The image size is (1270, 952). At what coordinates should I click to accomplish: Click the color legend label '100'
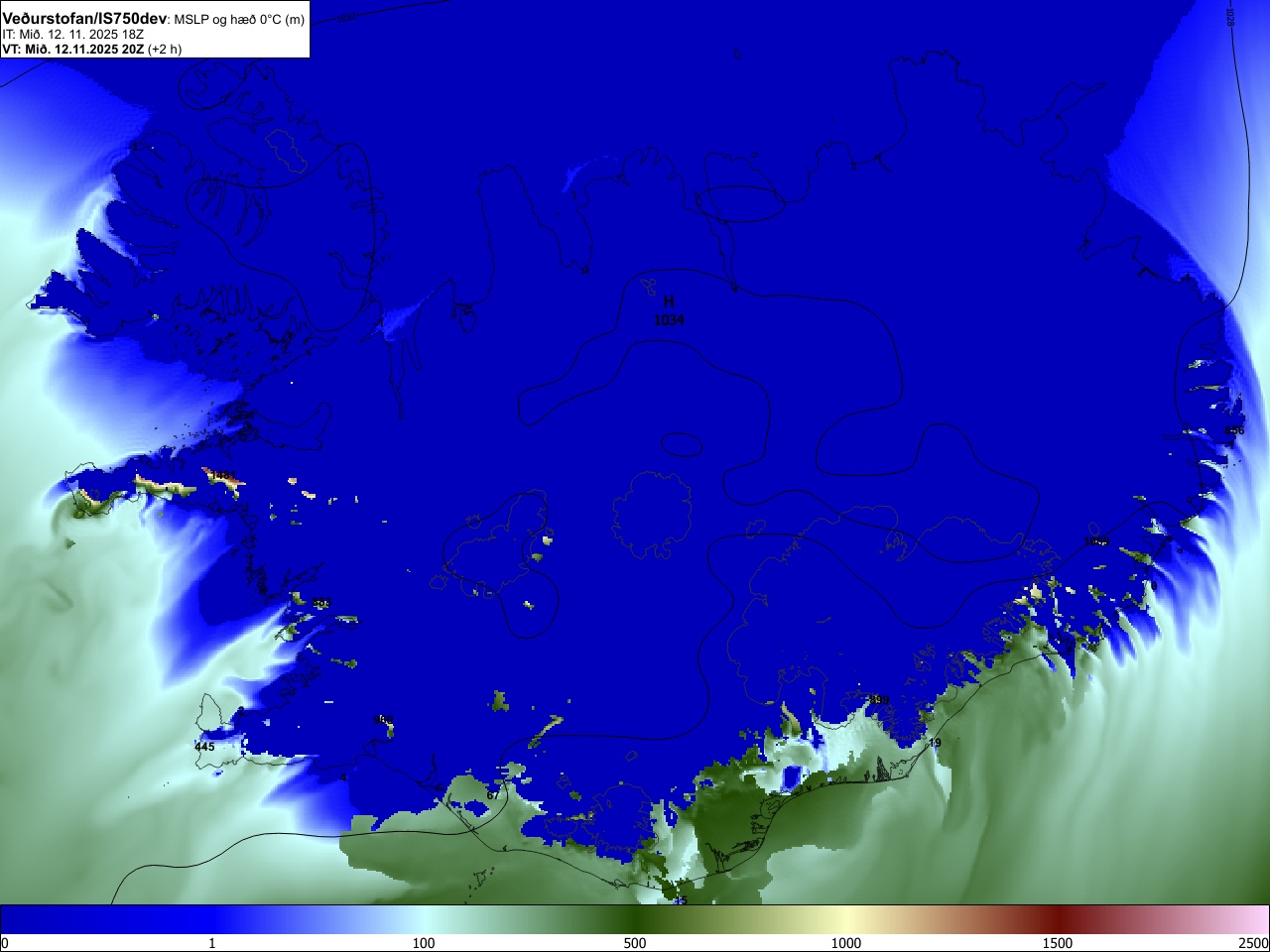pyautogui.click(x=424, y=943)
